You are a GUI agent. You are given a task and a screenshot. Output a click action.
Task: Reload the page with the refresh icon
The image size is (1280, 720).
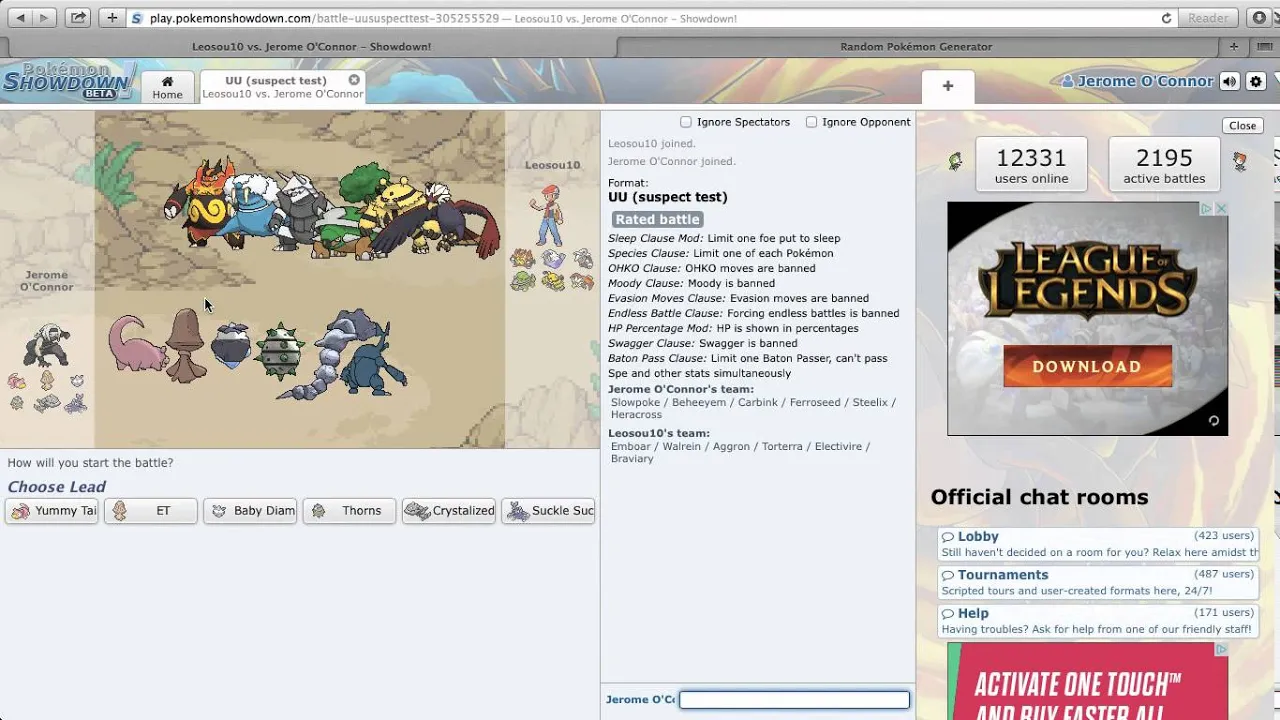tap(1166, 18)
